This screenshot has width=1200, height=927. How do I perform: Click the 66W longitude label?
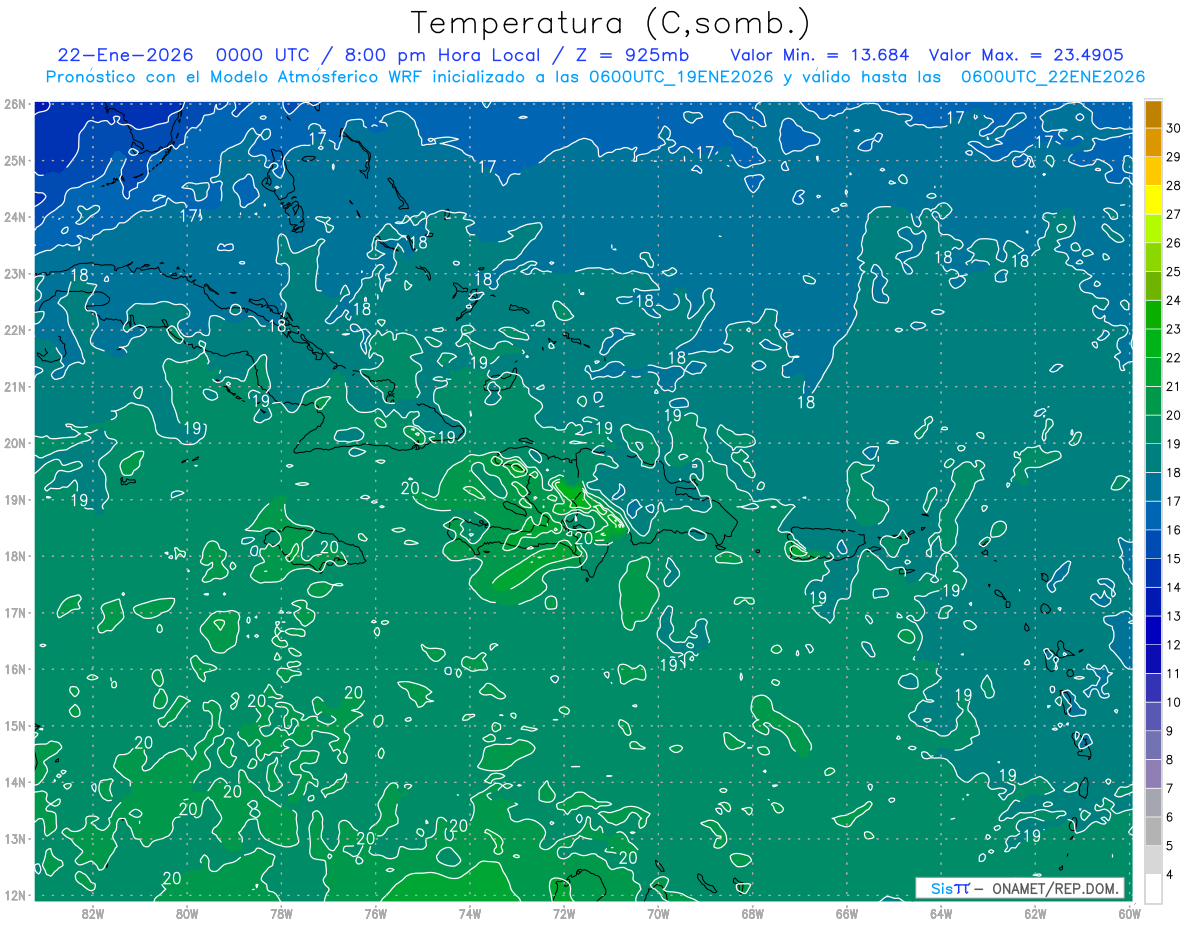click(847, 913)
